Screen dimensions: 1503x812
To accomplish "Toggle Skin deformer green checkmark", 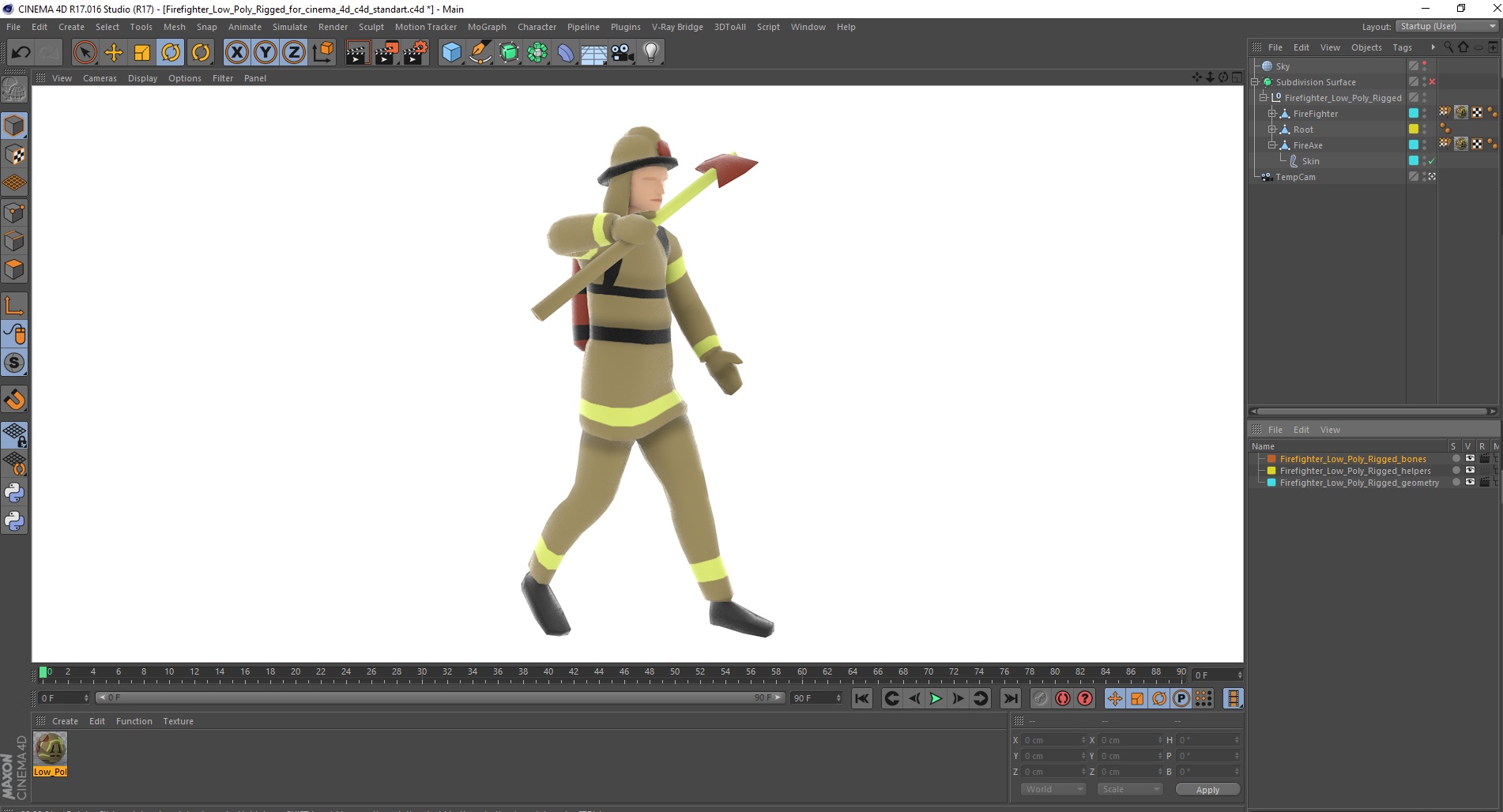I will tap(1432, 161).
